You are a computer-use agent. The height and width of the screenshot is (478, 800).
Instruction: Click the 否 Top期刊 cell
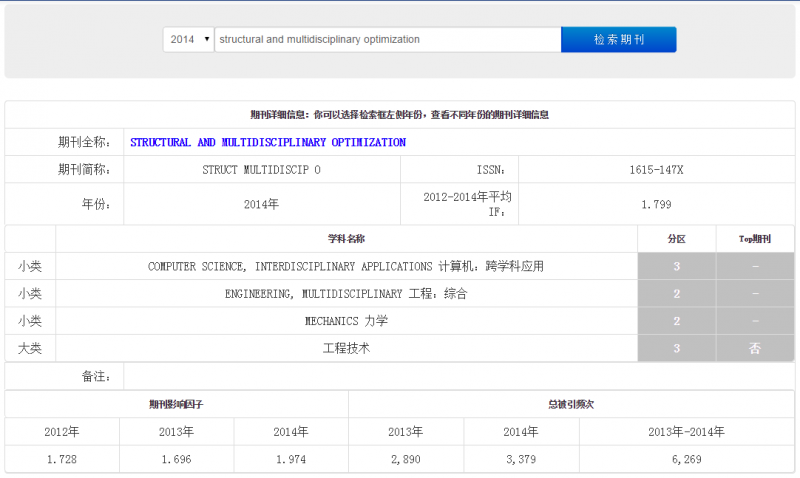755,348
